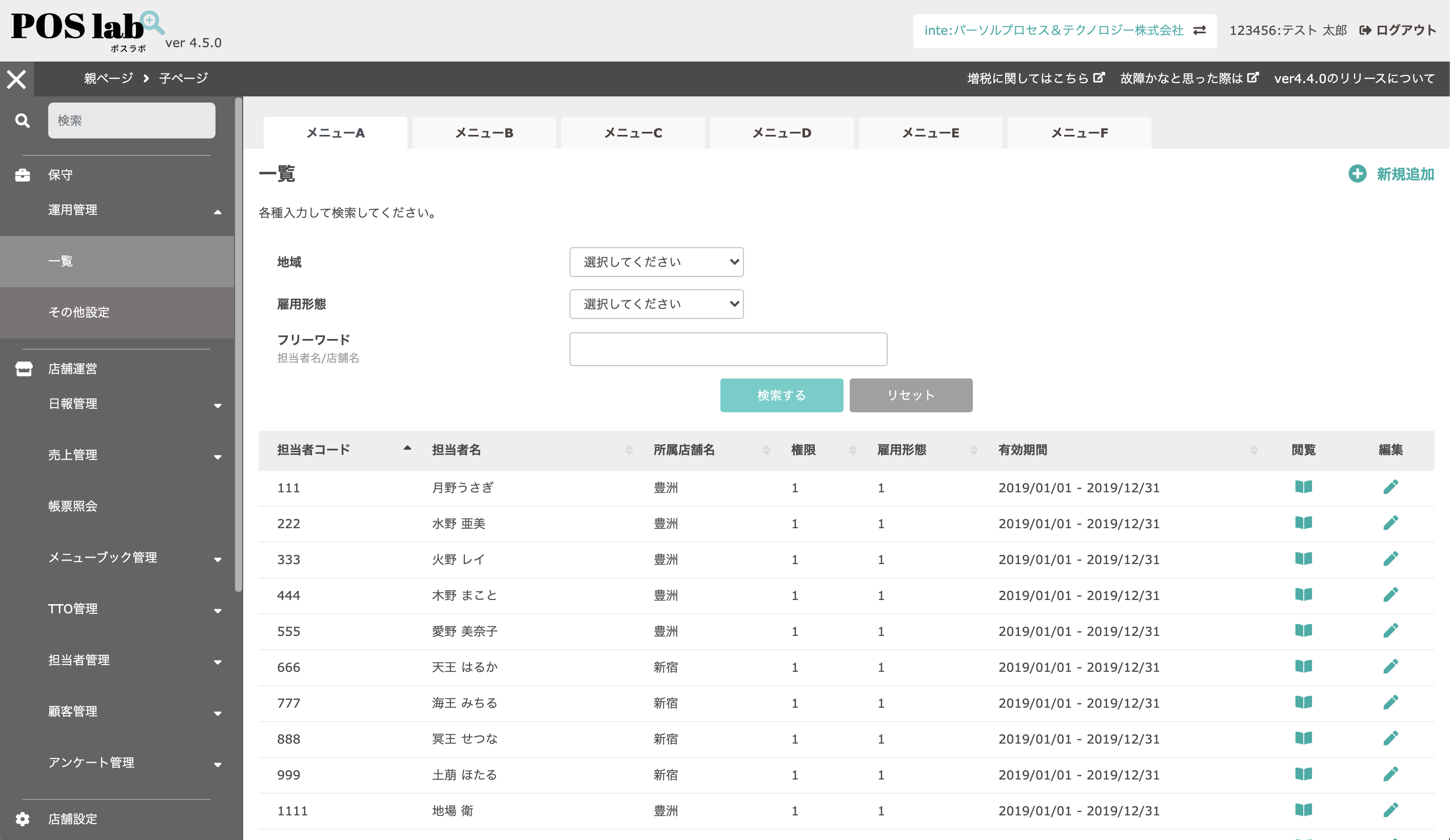
Task: Open the book icon for 冥王 せつな
Action: tap(1303, 738)
